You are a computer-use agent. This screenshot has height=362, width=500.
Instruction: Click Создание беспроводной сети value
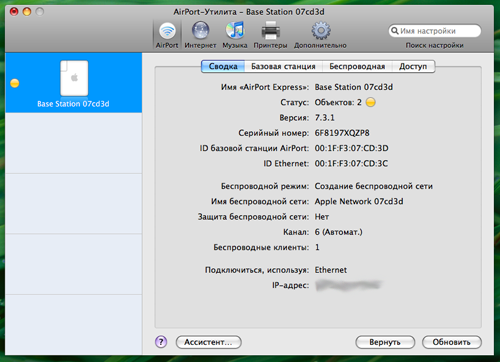[374, 186]
